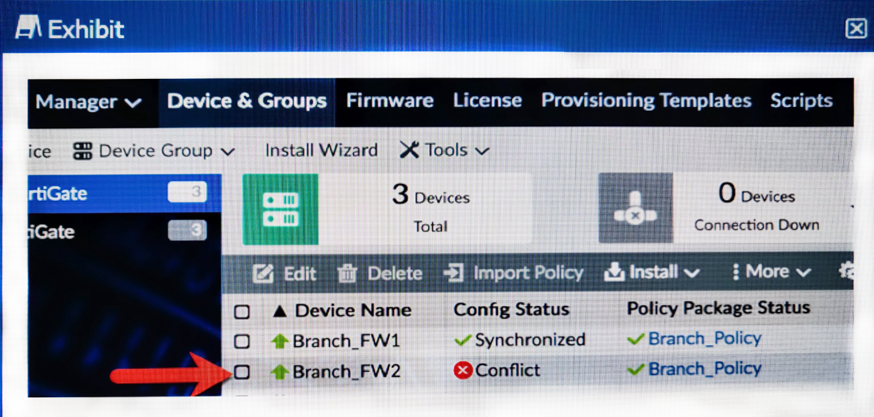Open the More dropdown menu
874x417 pixels.
point(771,272)
